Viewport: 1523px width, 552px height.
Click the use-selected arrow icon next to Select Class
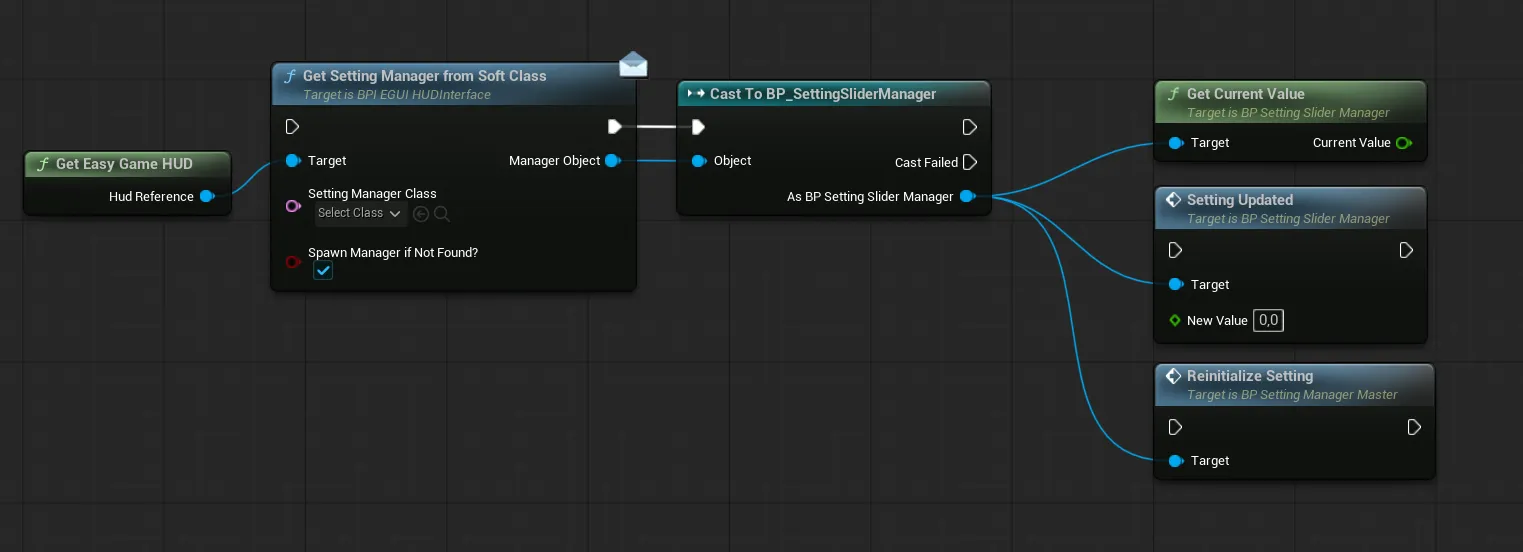pyautogui.click(x=421, y=214)
